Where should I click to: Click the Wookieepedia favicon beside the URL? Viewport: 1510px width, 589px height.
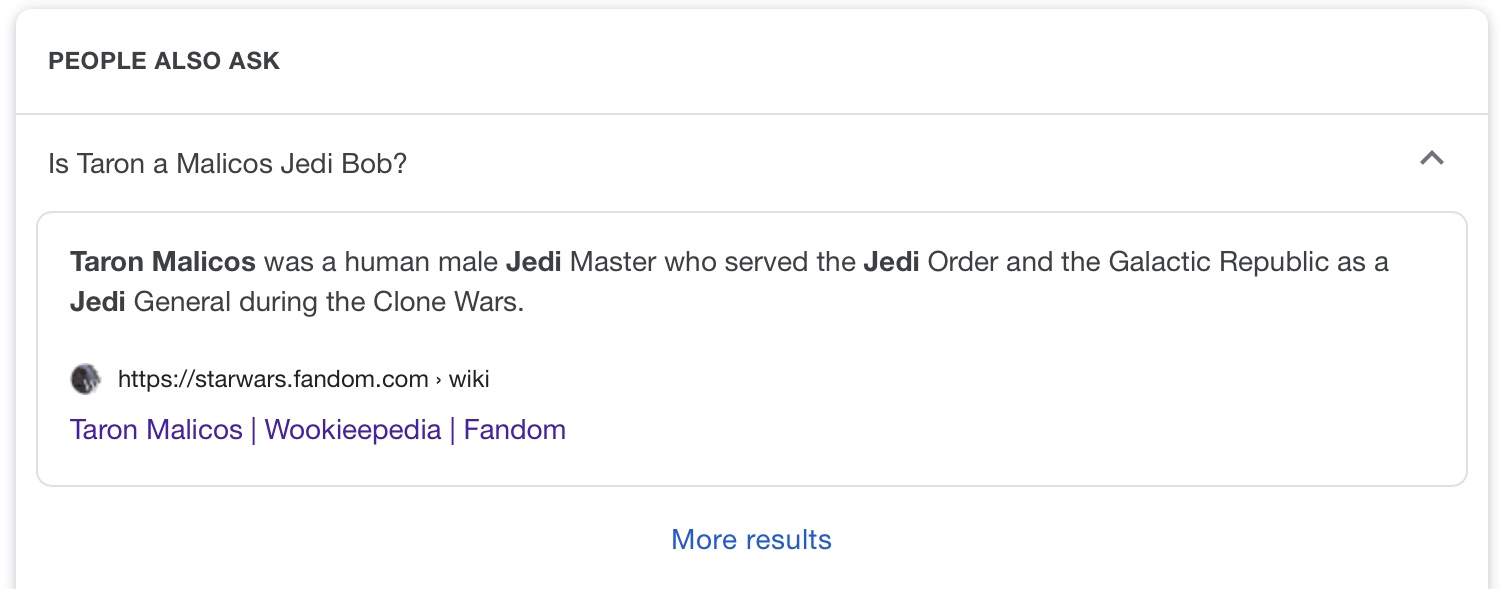(x=85, y=379)
